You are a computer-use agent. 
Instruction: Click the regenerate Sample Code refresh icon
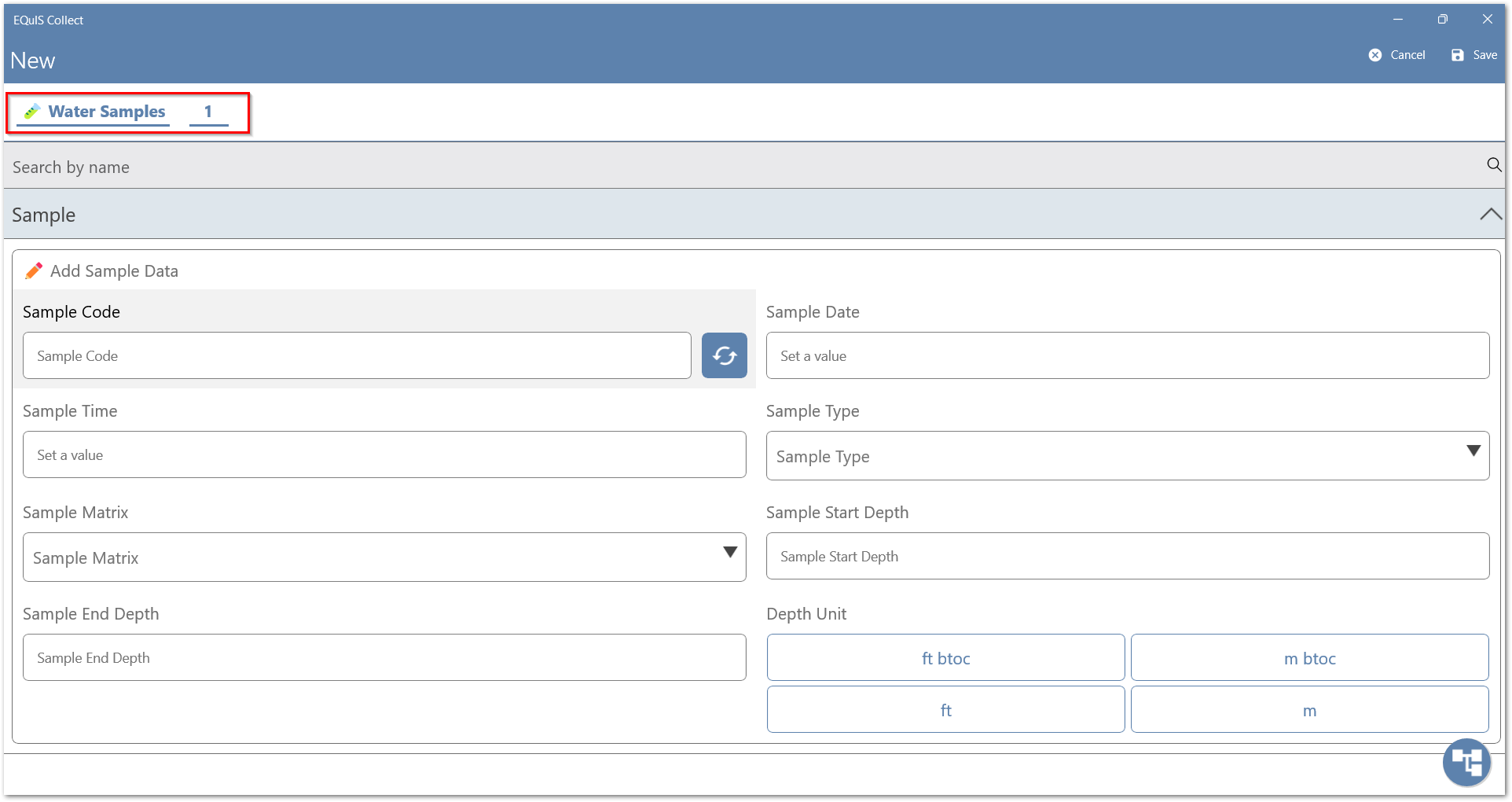(724, 355)
